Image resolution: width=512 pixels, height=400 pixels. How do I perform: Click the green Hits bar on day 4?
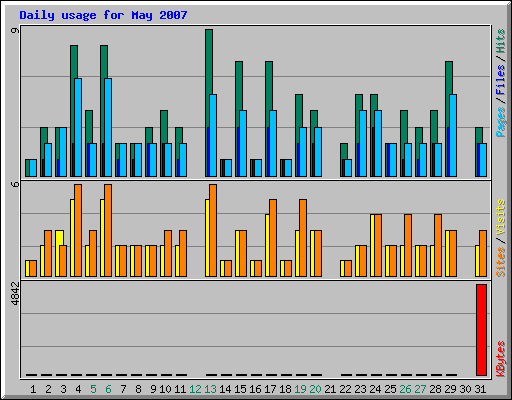(x=74, y=62)
